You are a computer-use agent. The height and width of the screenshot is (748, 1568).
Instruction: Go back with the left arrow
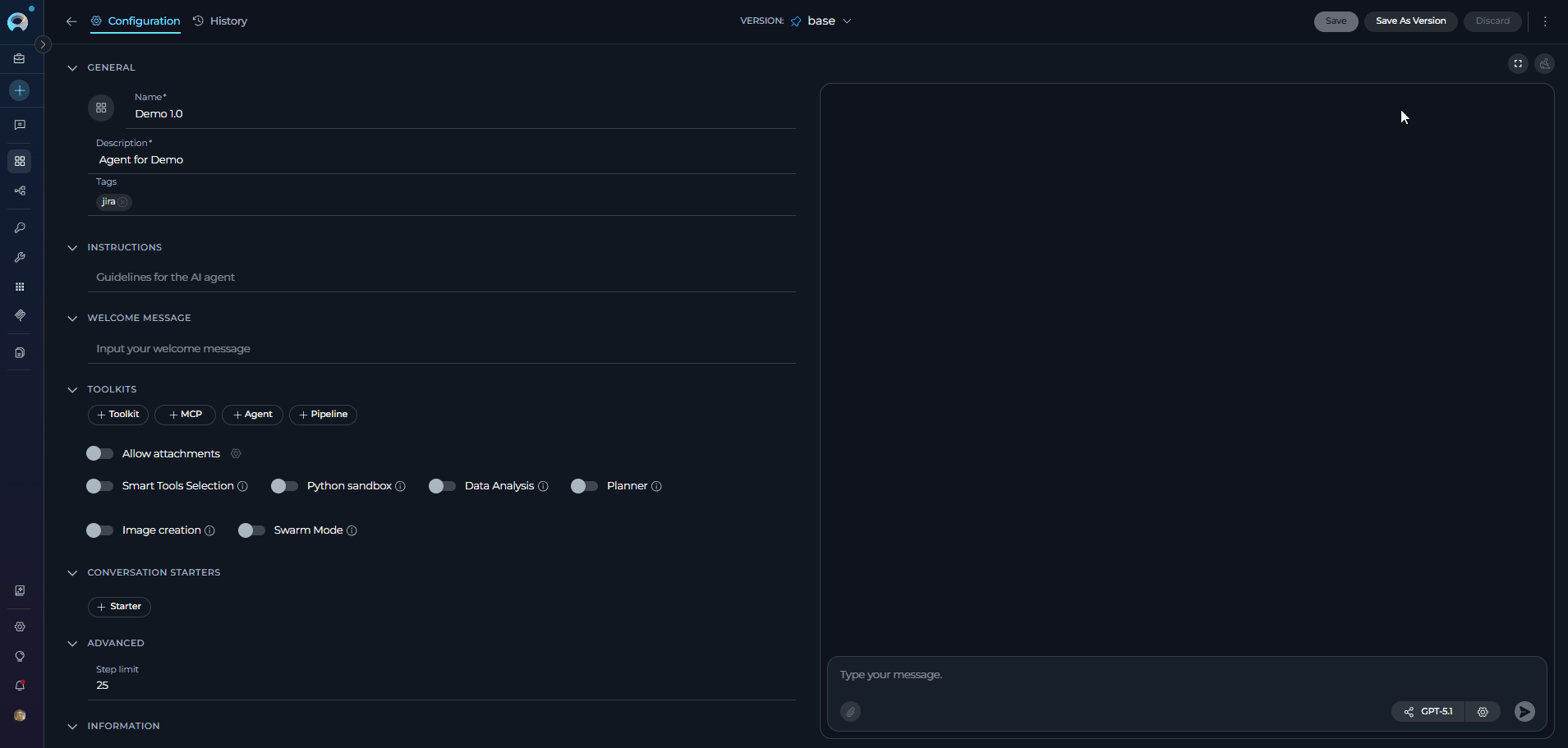(x=71, y=21)
